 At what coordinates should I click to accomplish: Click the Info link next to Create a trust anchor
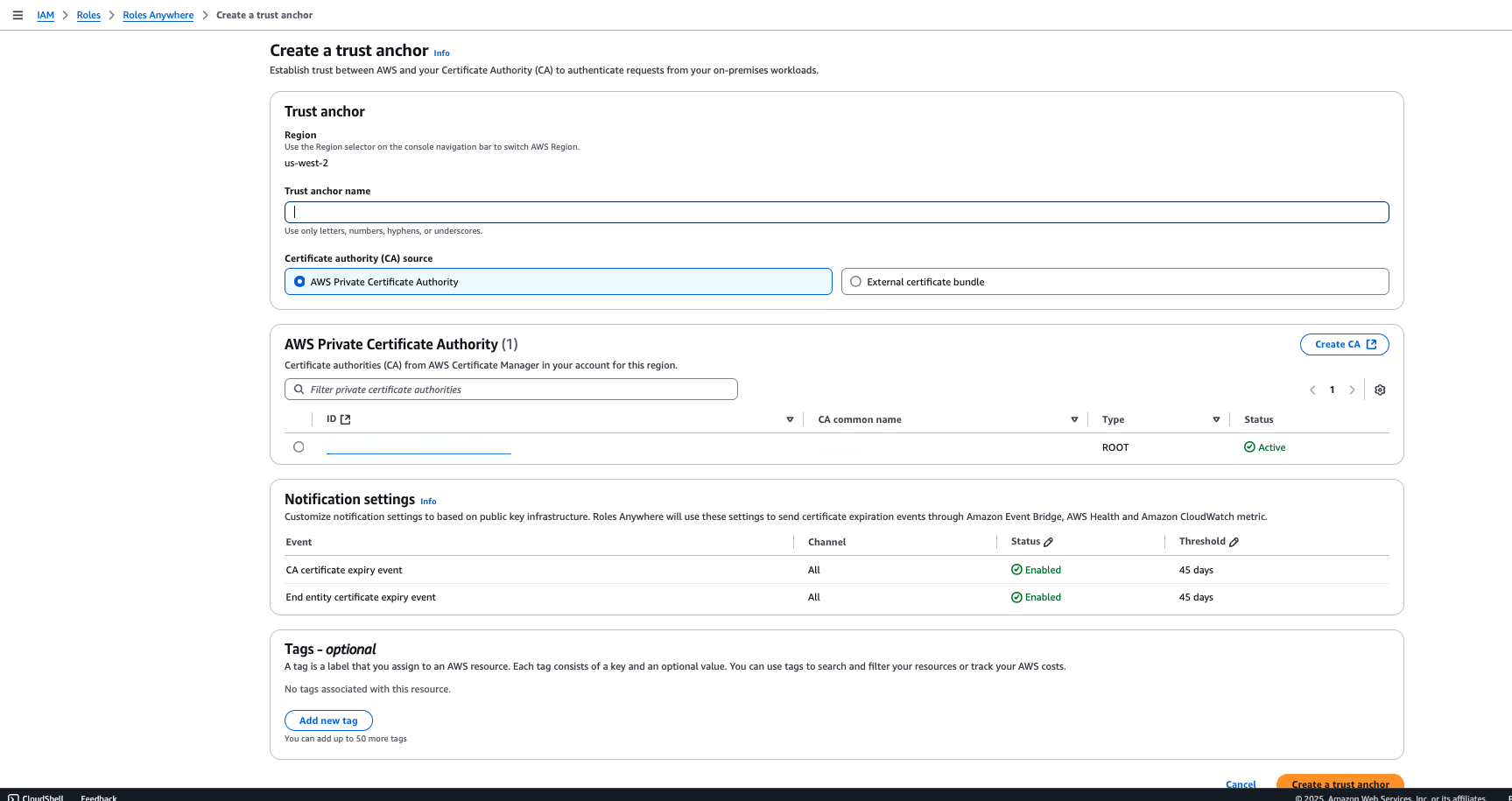point(441,53)
